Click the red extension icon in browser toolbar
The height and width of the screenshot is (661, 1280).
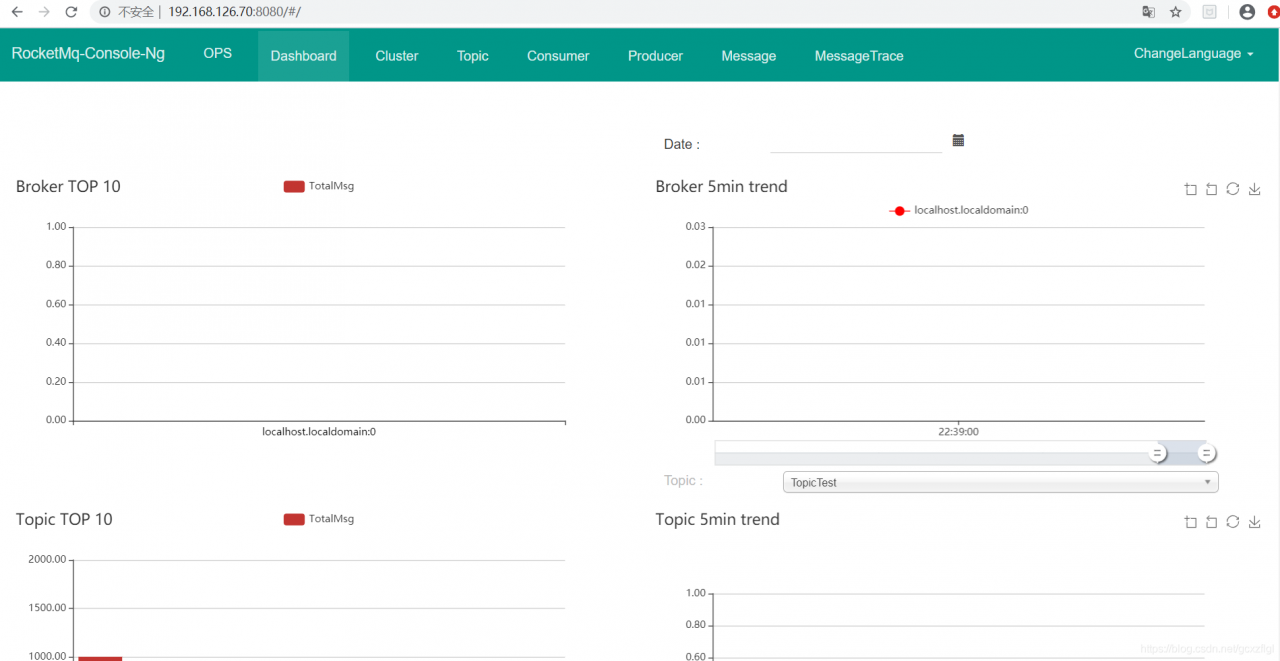point(1273,12)
